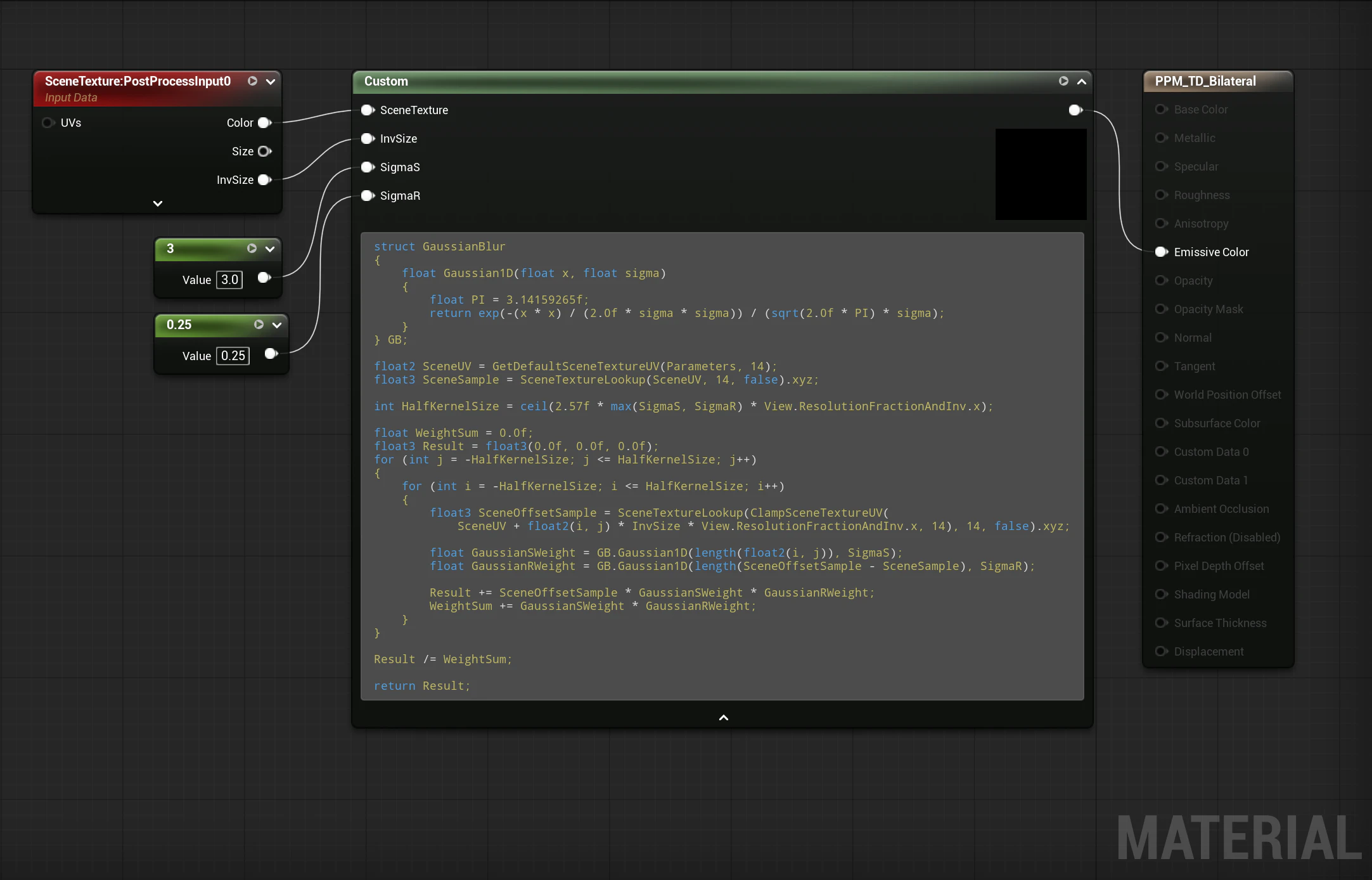This screenshot has height=880, width=1372.
Task: Click the SigmaR input pin
Action: tap(367, 196)
